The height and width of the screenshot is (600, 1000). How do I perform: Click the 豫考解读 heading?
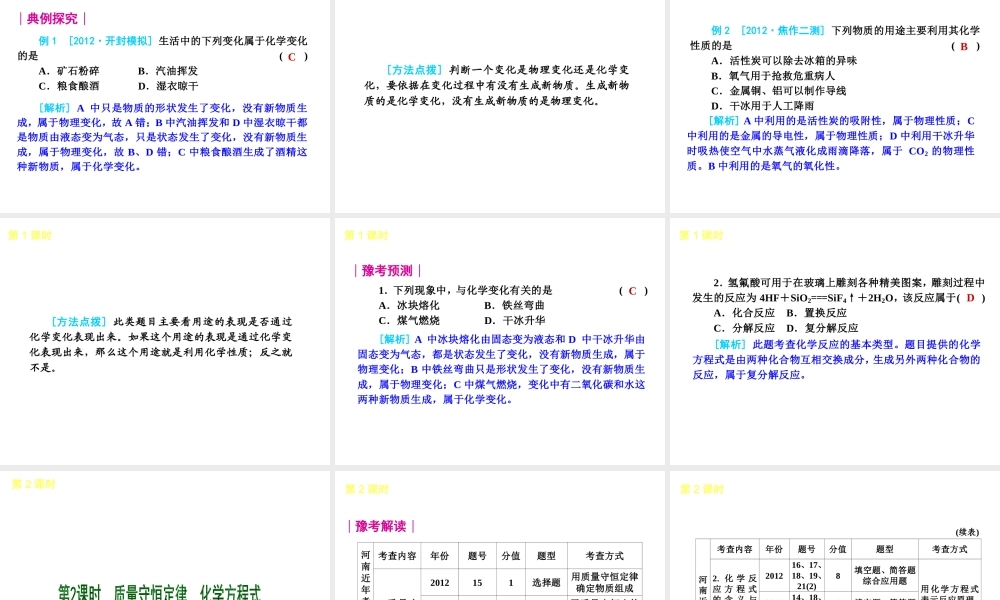click(381, 526)
